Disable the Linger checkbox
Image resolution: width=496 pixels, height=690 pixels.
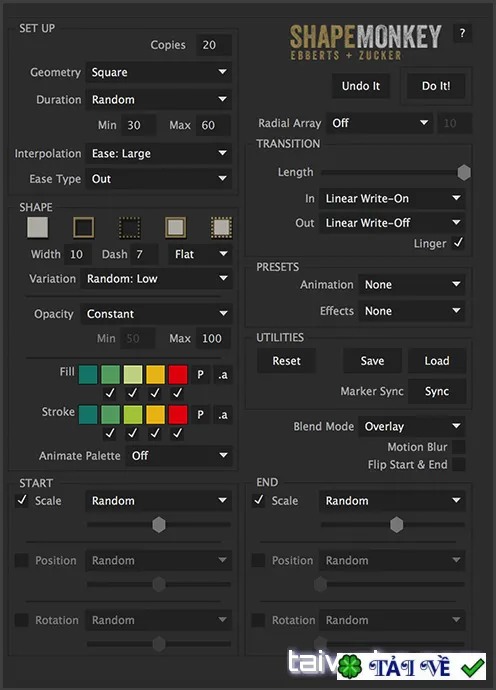pyautogui.click(x=458, y=242)
